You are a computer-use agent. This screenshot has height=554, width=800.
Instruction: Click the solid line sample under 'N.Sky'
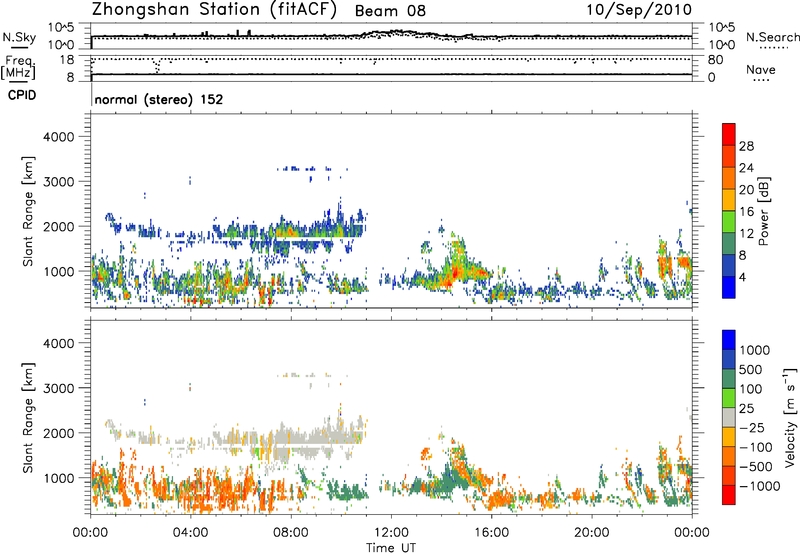(19, 47)
